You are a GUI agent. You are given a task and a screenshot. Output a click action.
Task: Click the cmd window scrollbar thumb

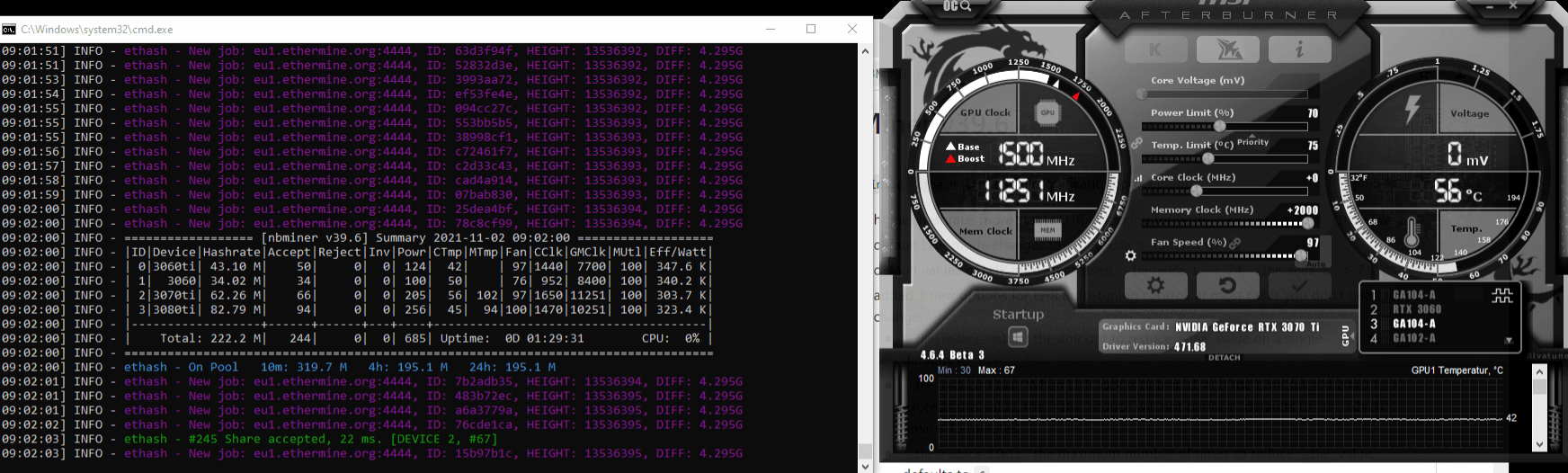[865, 451]
